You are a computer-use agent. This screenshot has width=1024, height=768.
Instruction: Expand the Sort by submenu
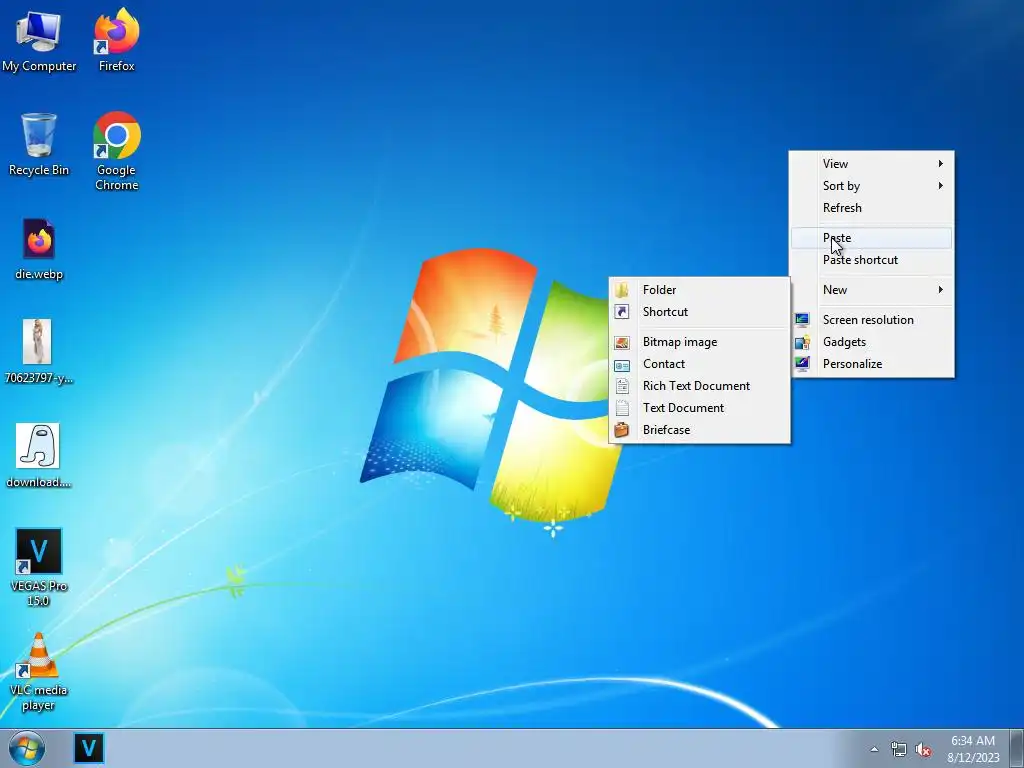(871, 186)
